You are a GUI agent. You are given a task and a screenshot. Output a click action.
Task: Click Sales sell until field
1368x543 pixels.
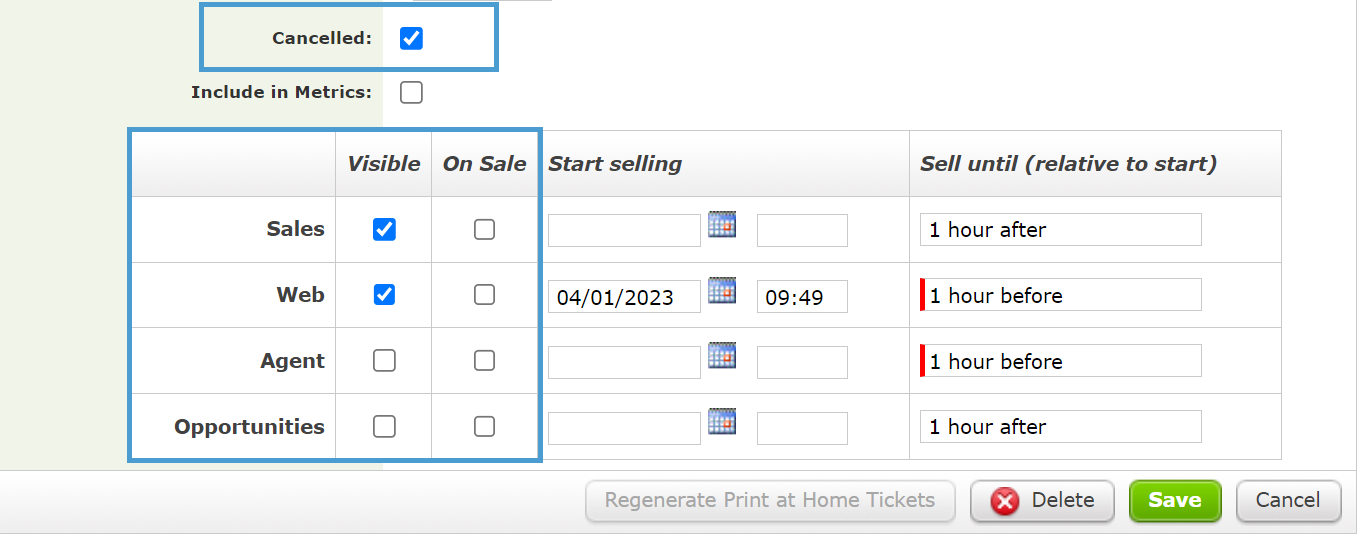coord(1061,230)
